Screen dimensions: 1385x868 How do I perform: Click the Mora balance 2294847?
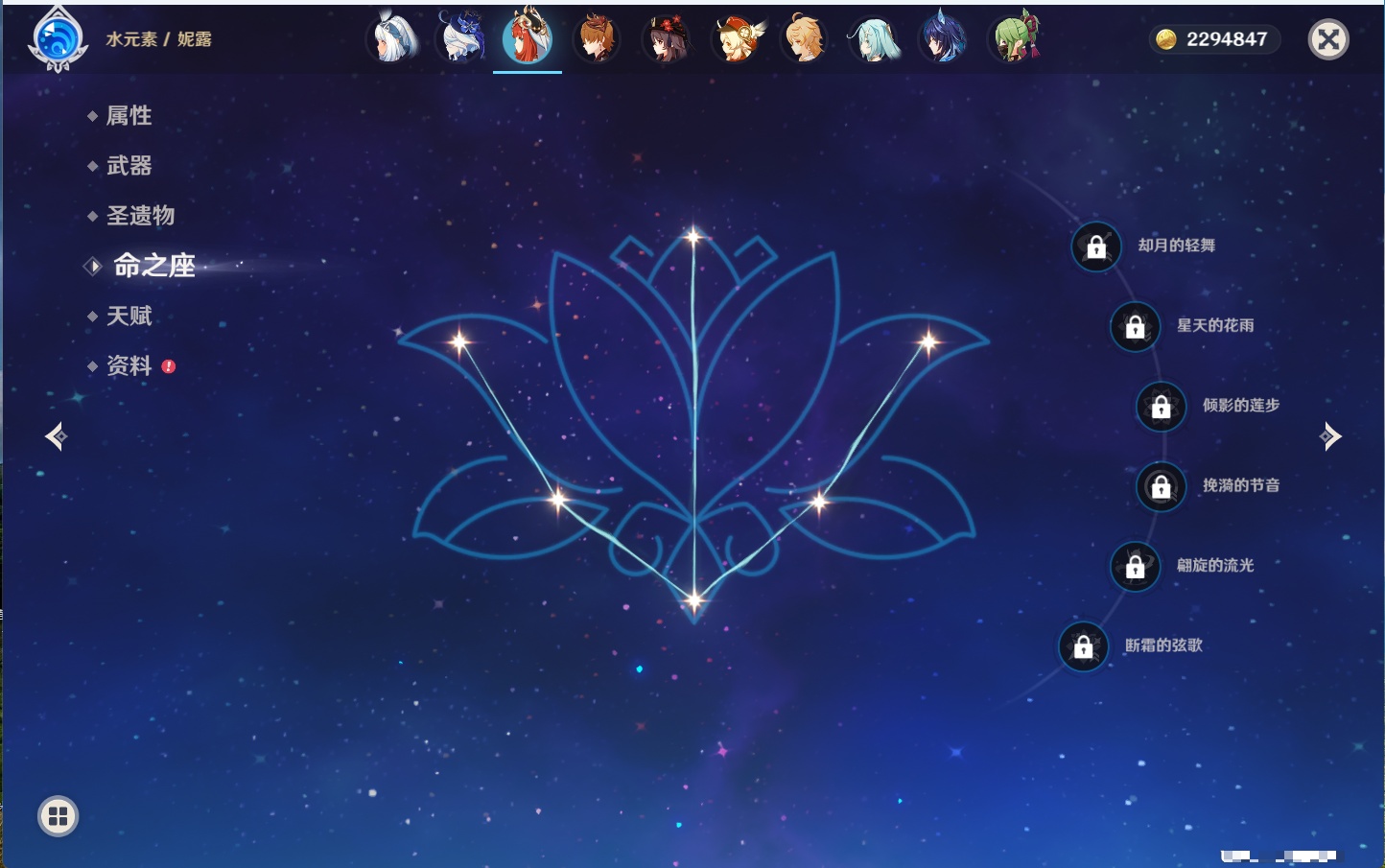coord(1227,39)
